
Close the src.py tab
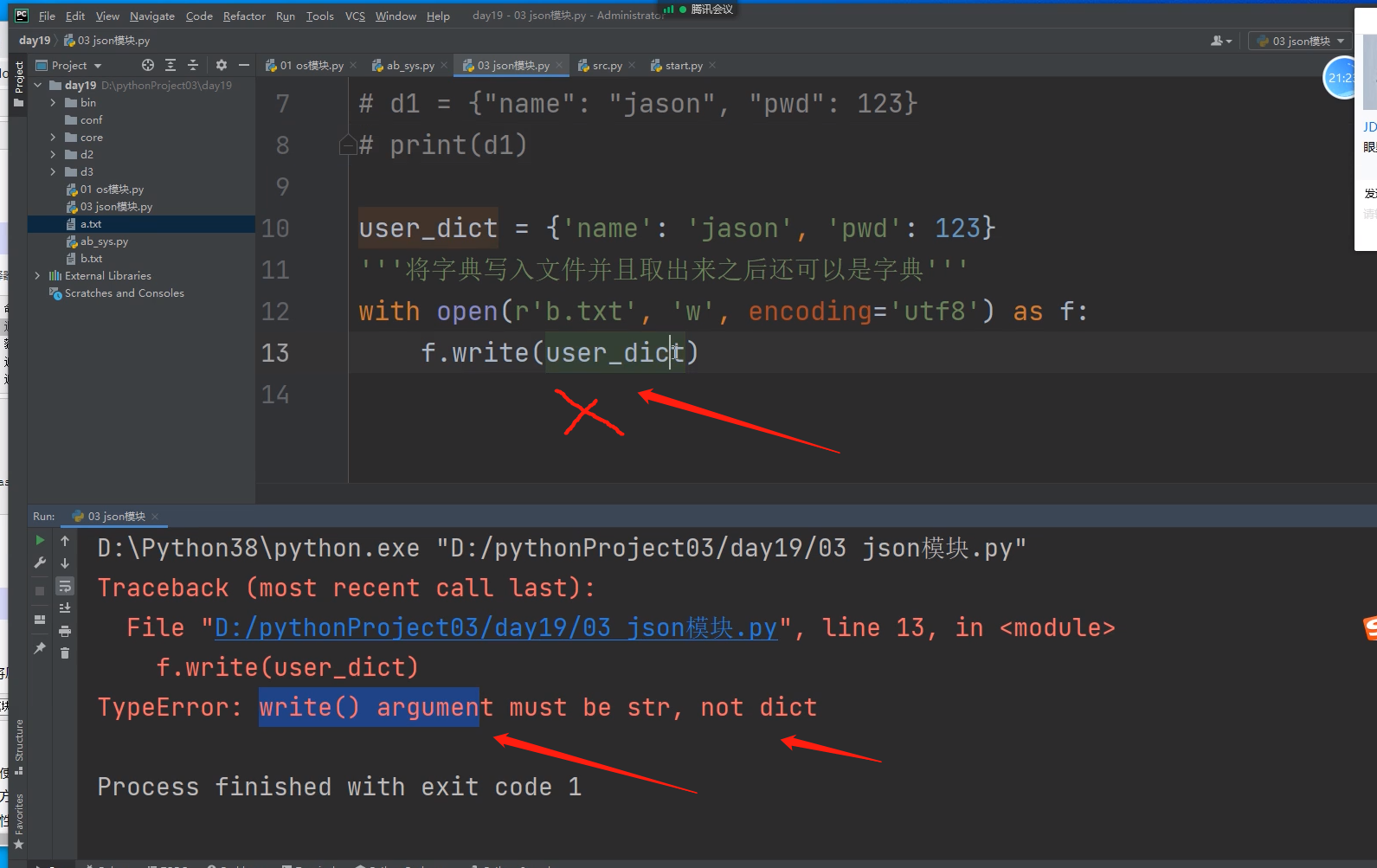632,65
